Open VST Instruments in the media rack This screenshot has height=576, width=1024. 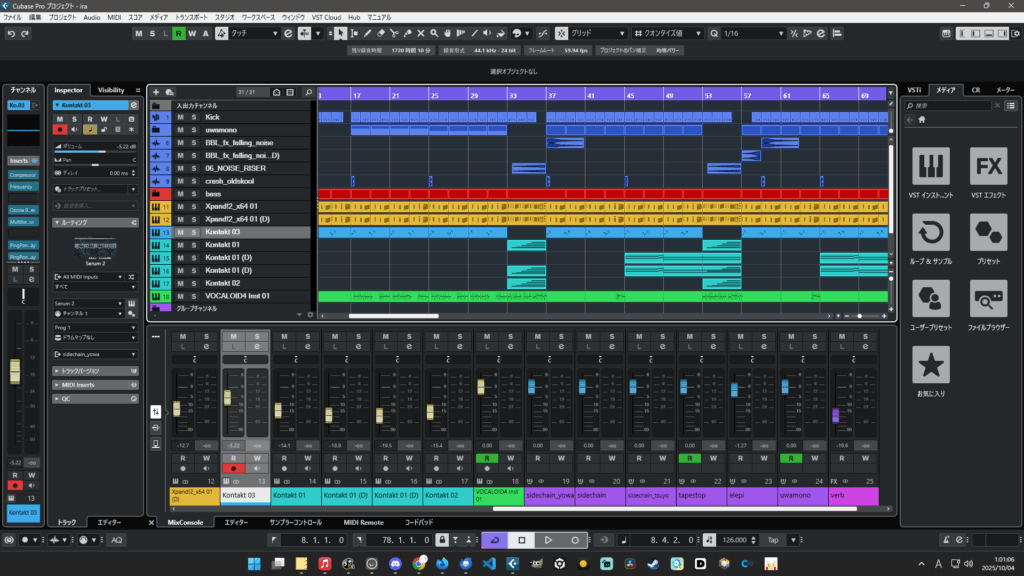933,166
